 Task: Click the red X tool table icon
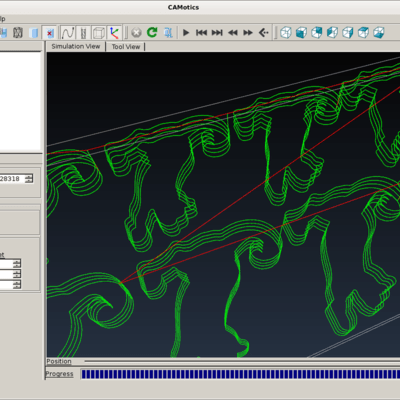click(50, 33)
